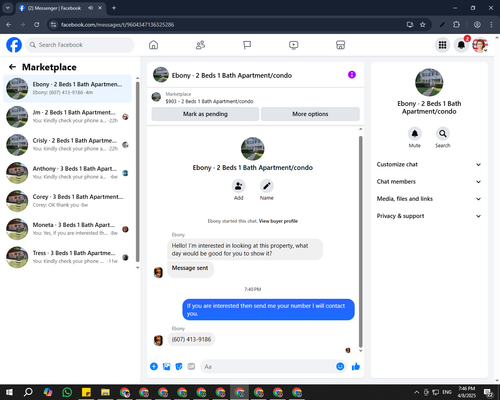Click the conversation list scrollbar
Screen dimensions: 500x400
[x=138, y=172]
